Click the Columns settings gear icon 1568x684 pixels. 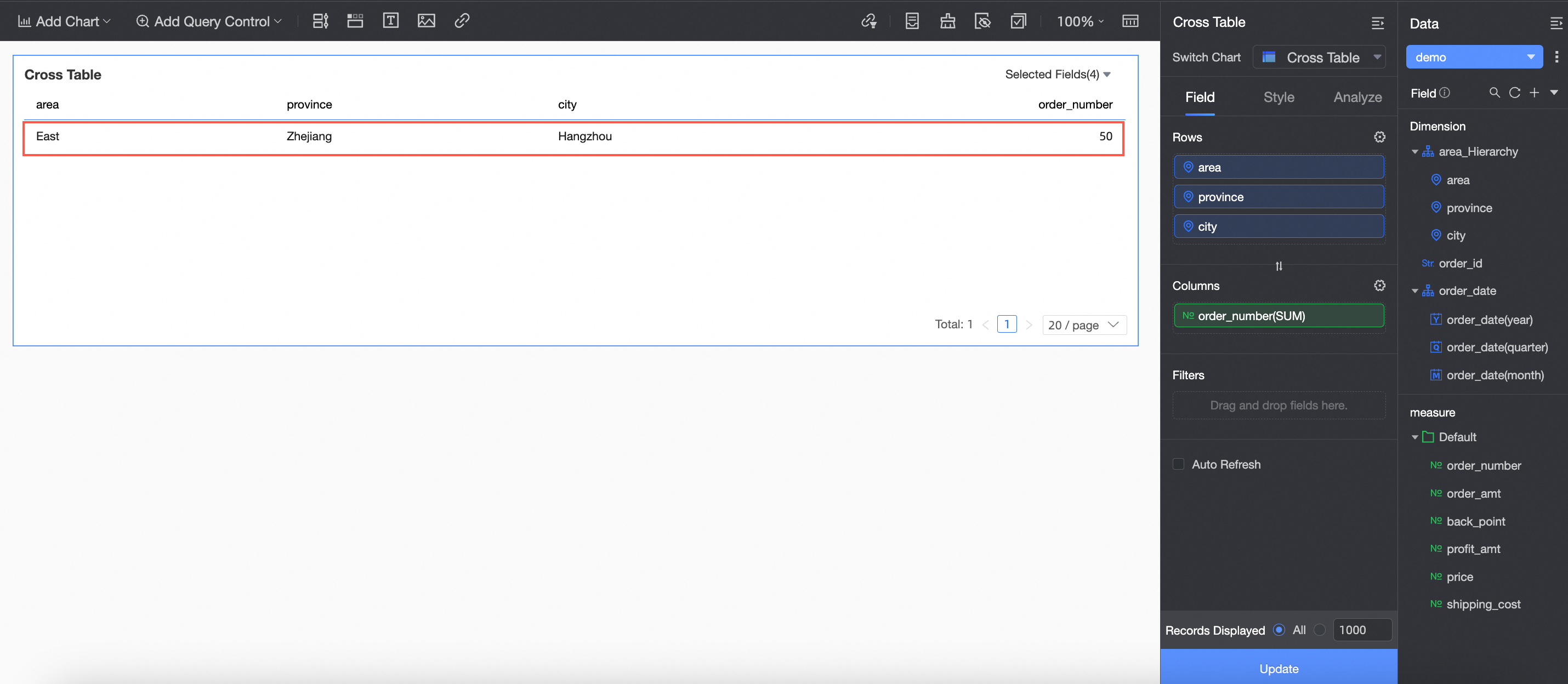coord(1379,286)
